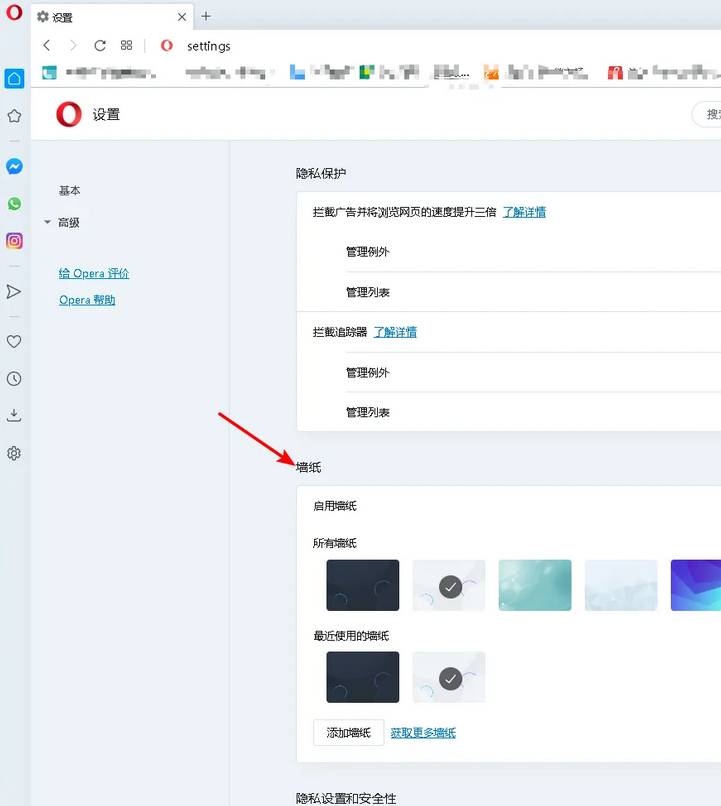Select 基本 in settings sidebar

69,191
